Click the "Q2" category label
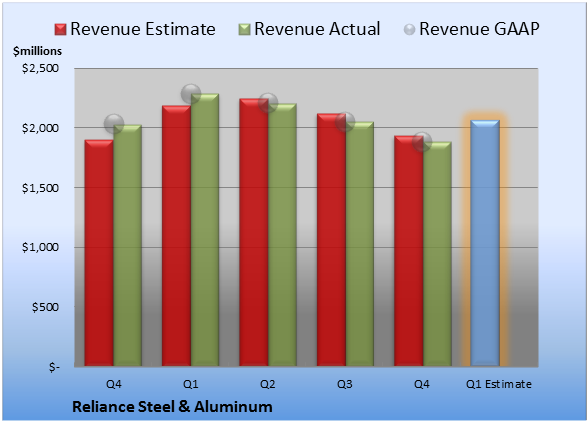This screenshot has height=422, width=588. [268, 384]
